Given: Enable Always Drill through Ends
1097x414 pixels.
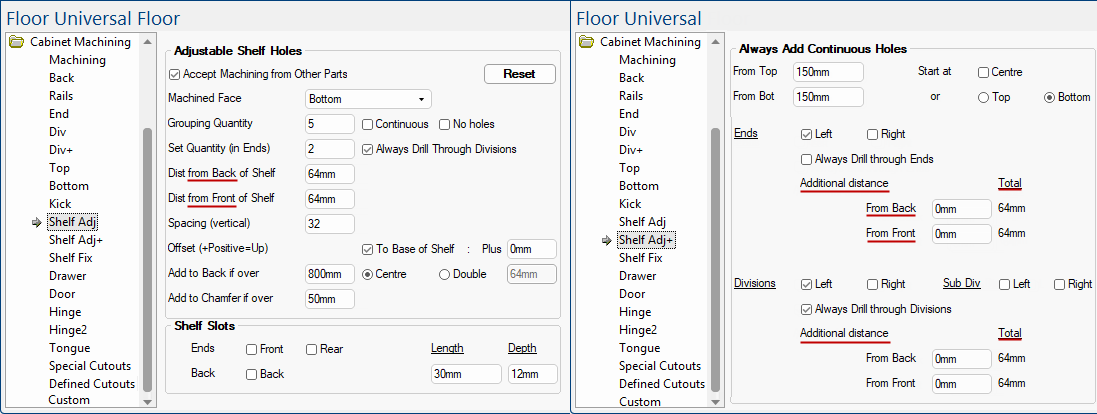Looking at the screenshot, I should tap(807, 159).
